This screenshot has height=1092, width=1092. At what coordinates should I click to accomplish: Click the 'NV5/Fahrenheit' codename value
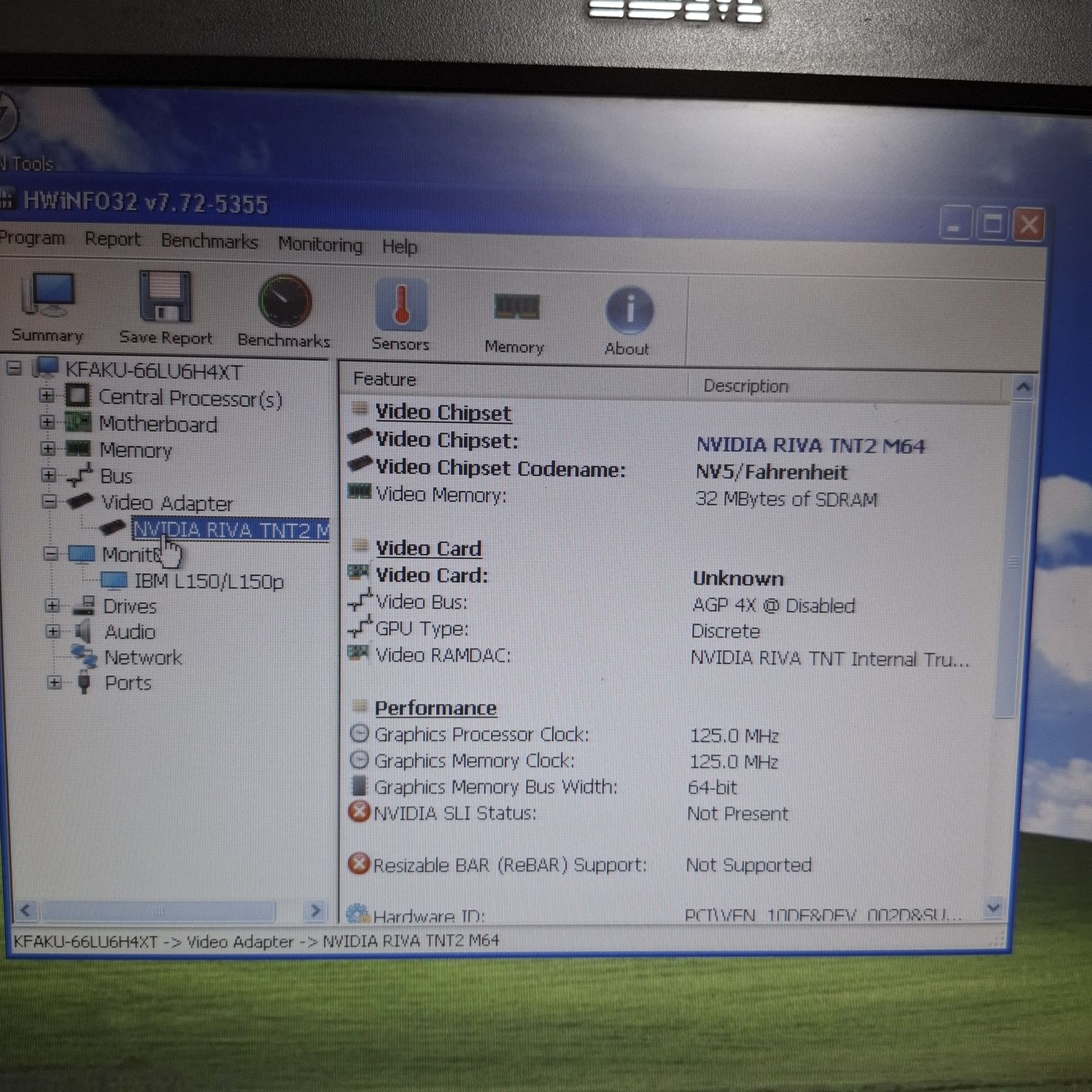tap(772, 472)
